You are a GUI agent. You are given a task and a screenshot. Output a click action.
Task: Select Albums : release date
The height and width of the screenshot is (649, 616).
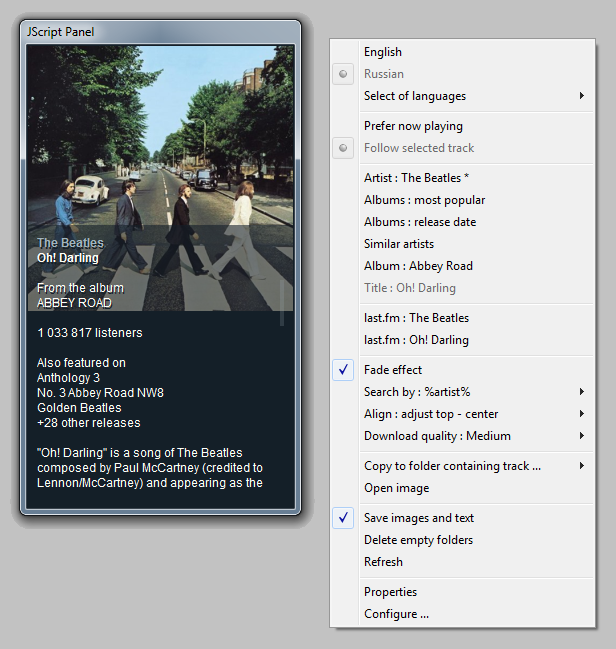click(419, 222)
